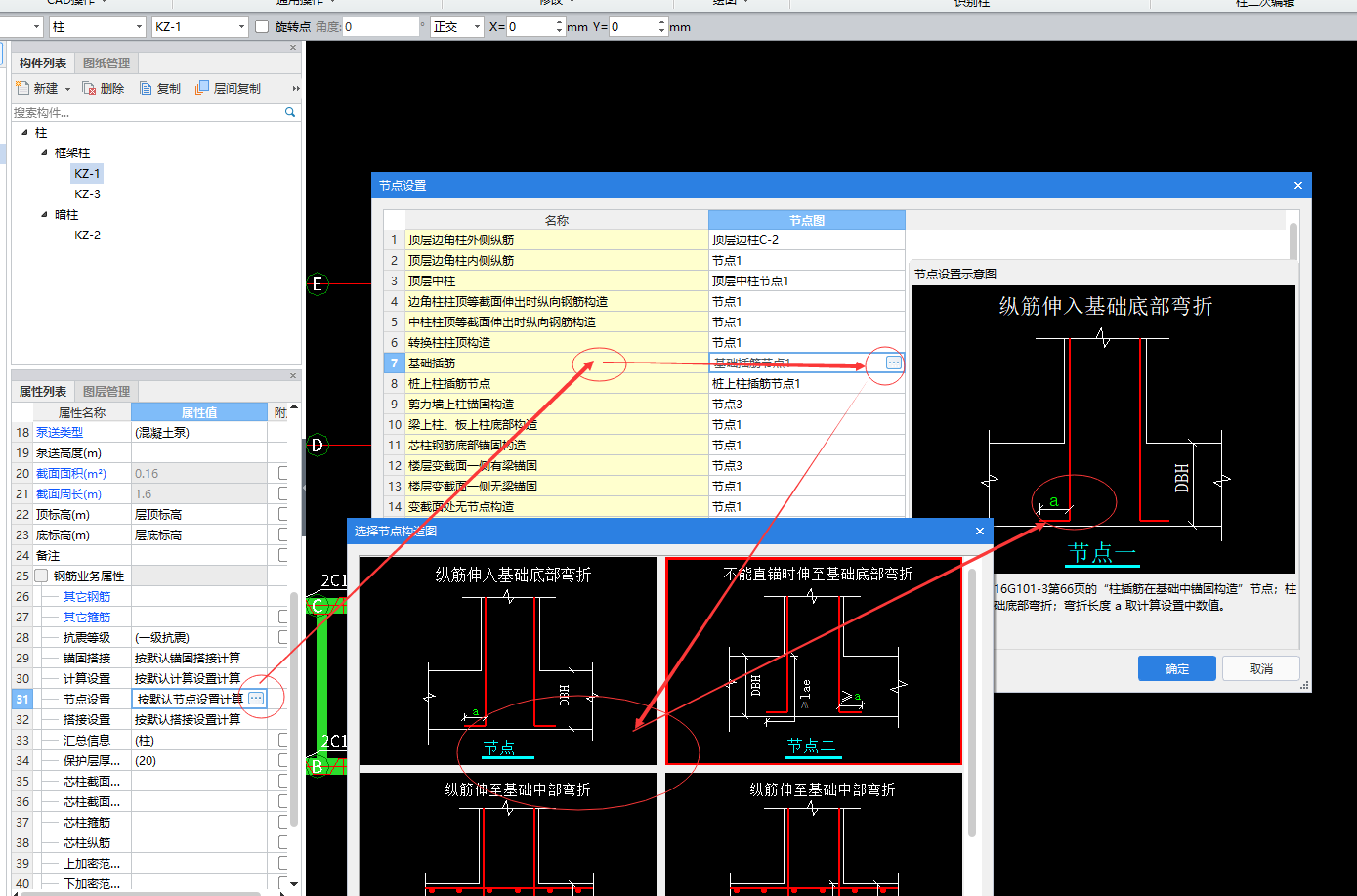Select KZ-2 under 暗柱
The image size is (1357, 896).
click(87, 235)
